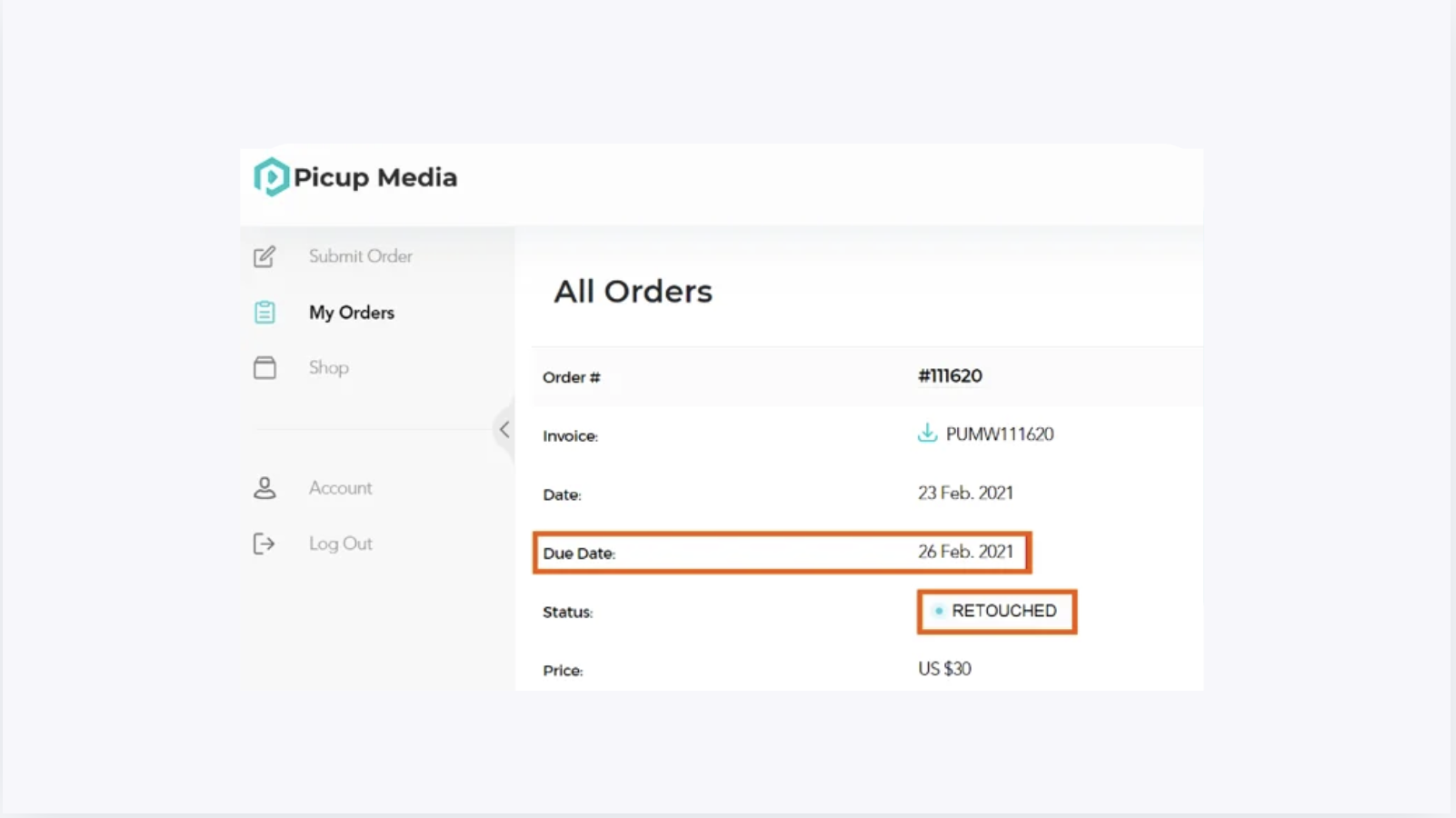This screenshot has height=818, width=1456.
Task: Collapse the sidebar with the chevron arrow
Action: click(x=504, y=429)
